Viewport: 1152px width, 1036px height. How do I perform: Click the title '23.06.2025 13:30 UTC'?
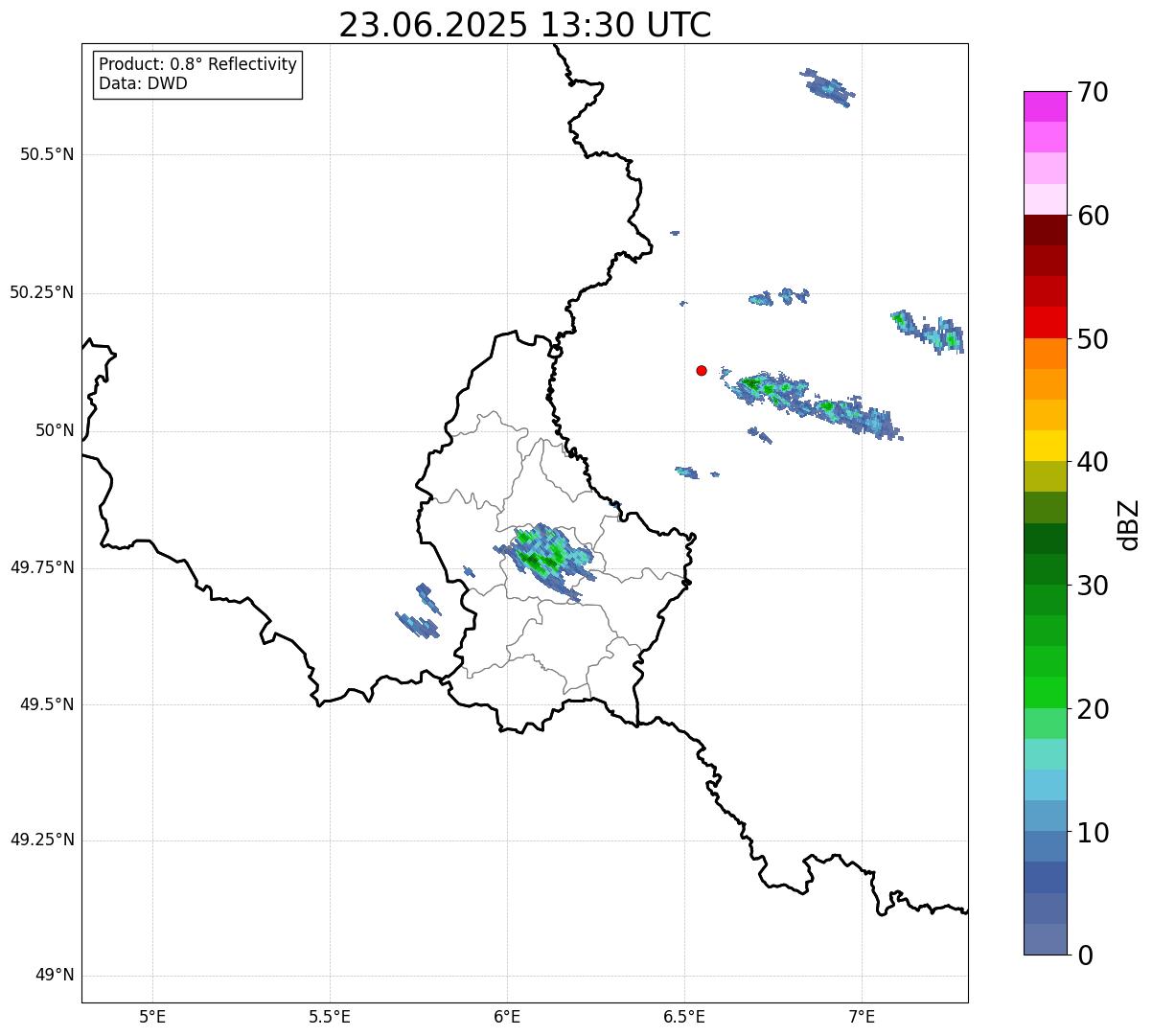point(525,25)
